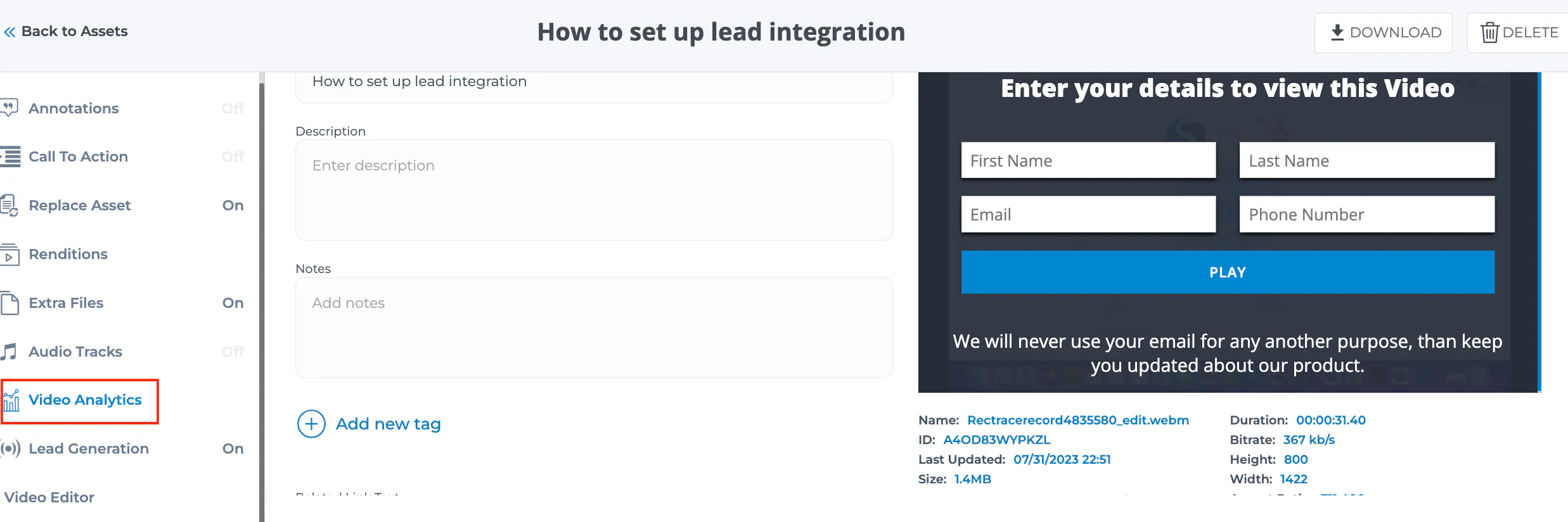Download the video asset

pos(1383,32)
